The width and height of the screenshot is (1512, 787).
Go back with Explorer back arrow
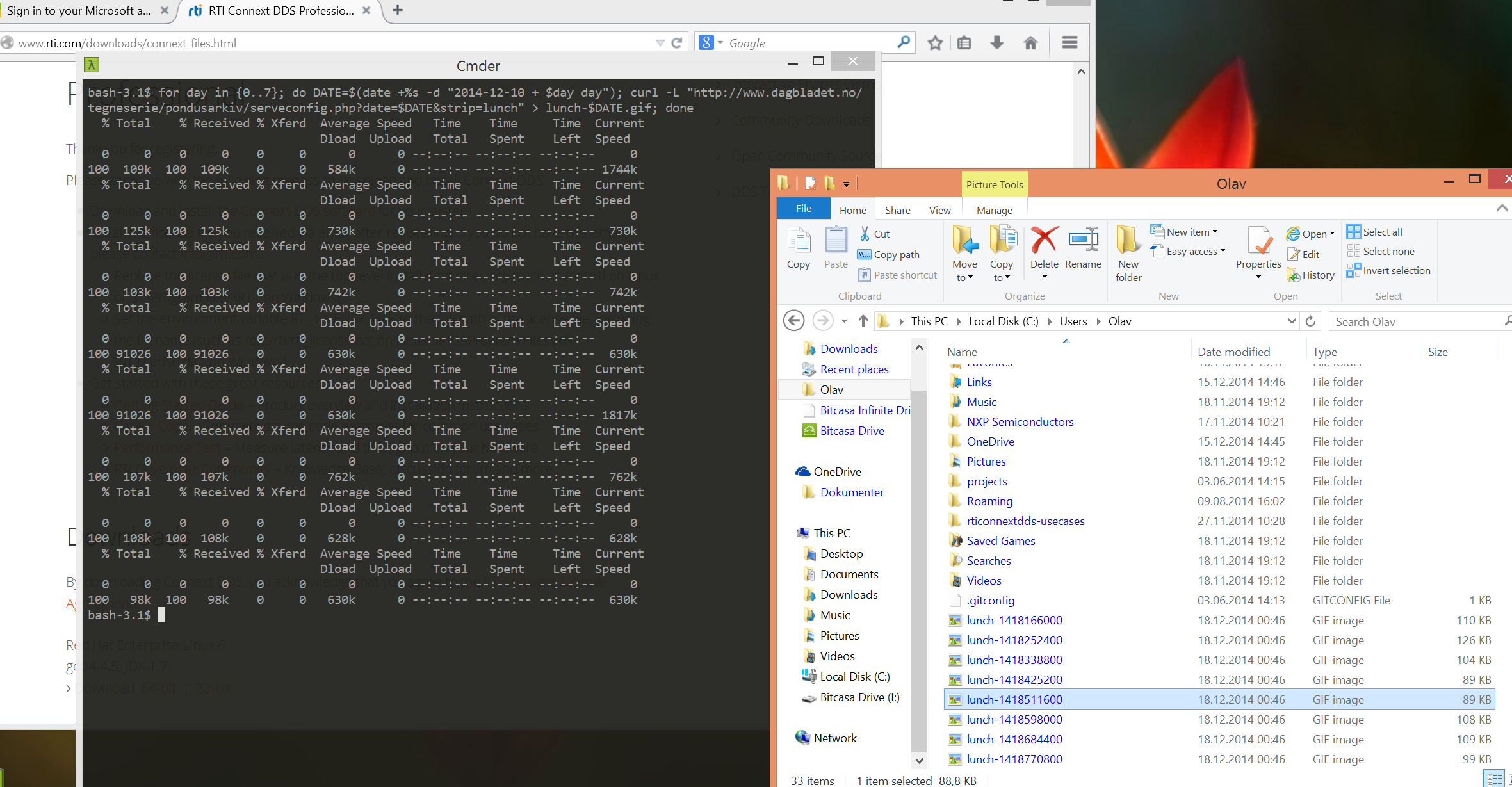click(x=794, y=320)
